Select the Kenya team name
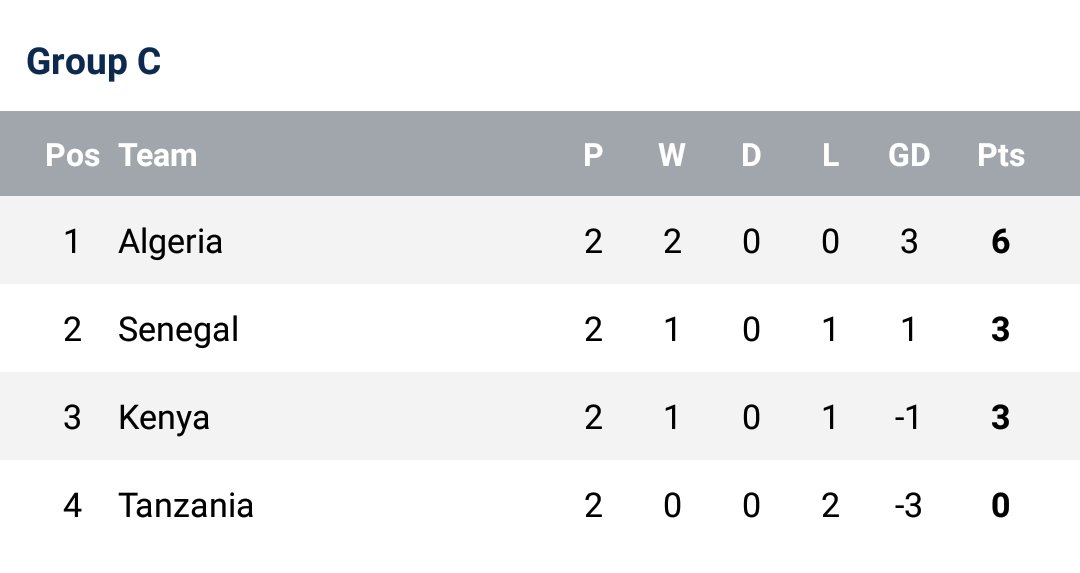 pyautogui.click(x=164, y=417)
